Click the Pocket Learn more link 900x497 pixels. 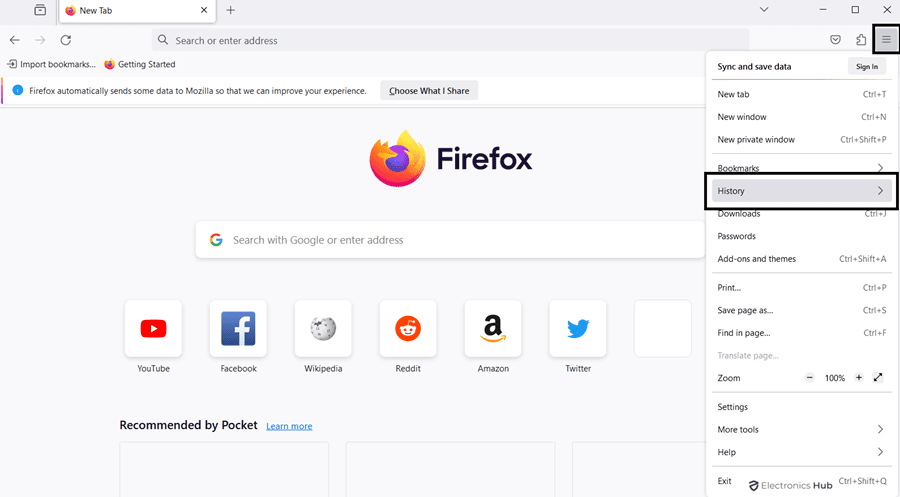point(289,426)
